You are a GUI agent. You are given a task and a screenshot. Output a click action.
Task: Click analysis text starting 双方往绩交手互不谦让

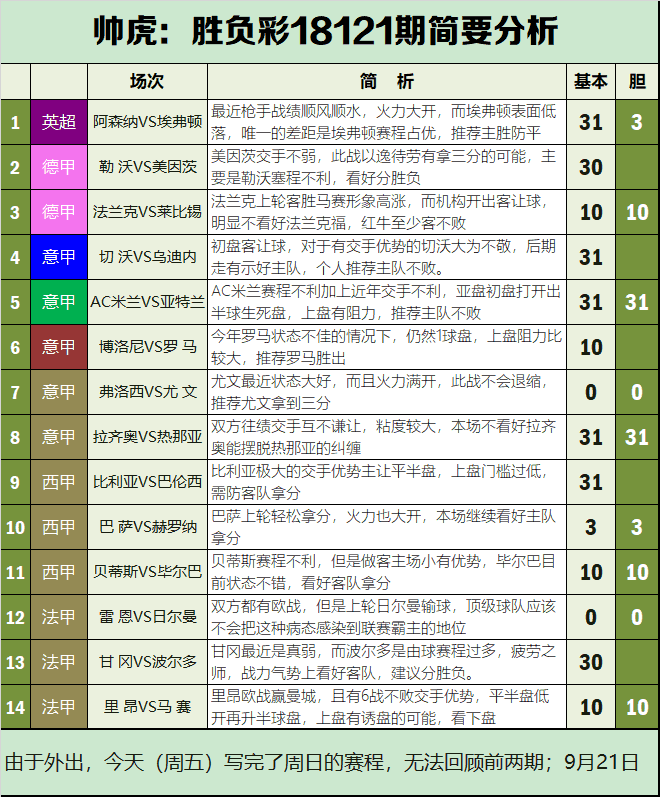click(x=384, y=437)
